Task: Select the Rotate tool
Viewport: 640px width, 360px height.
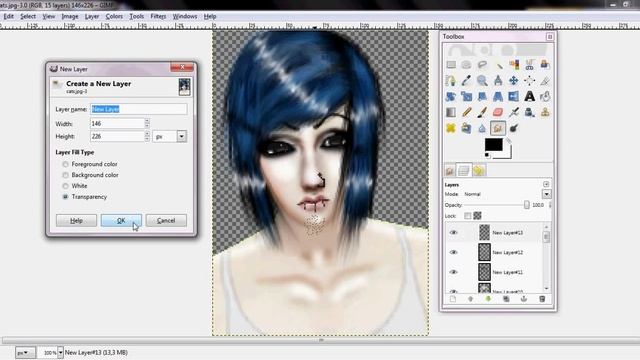Action: 451,96
